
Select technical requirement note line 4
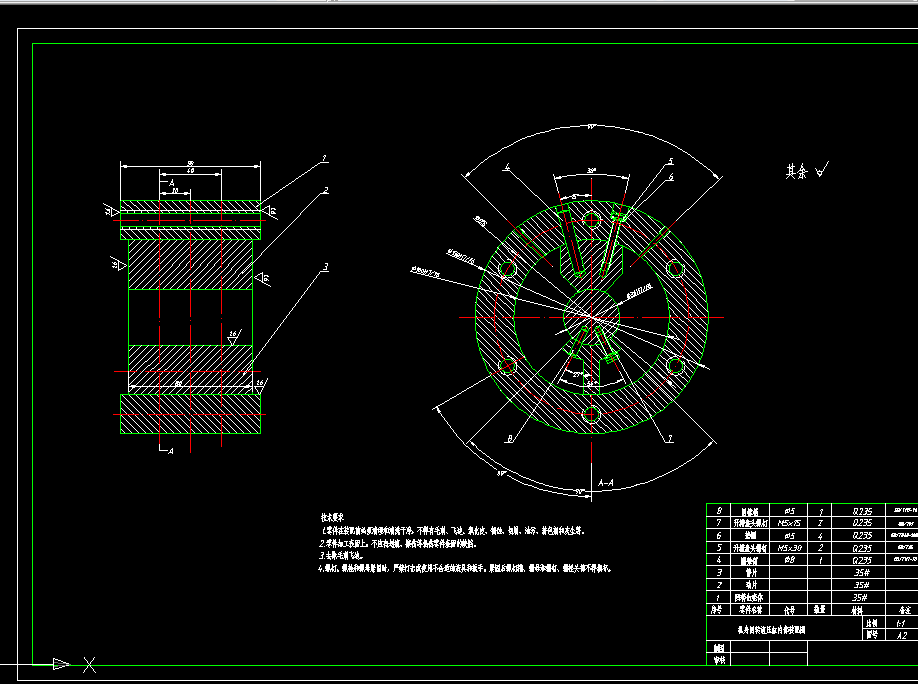tap(465, 568)
